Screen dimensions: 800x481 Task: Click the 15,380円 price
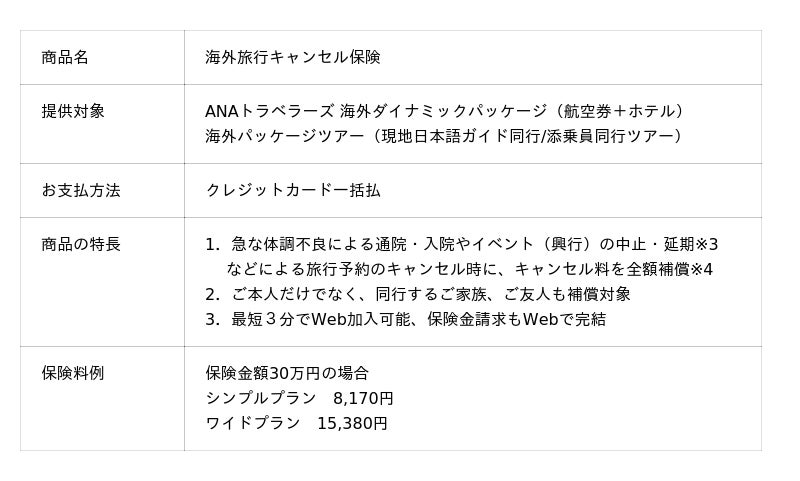pos(352,423)
